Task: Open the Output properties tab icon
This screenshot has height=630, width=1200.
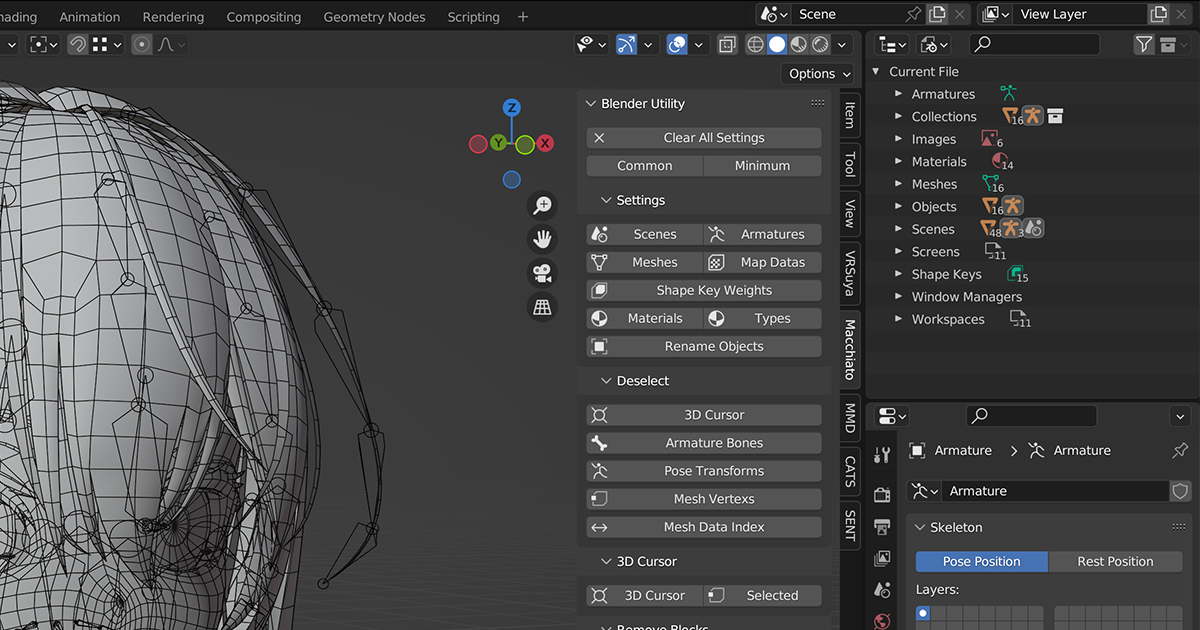Action: (882, 527)
